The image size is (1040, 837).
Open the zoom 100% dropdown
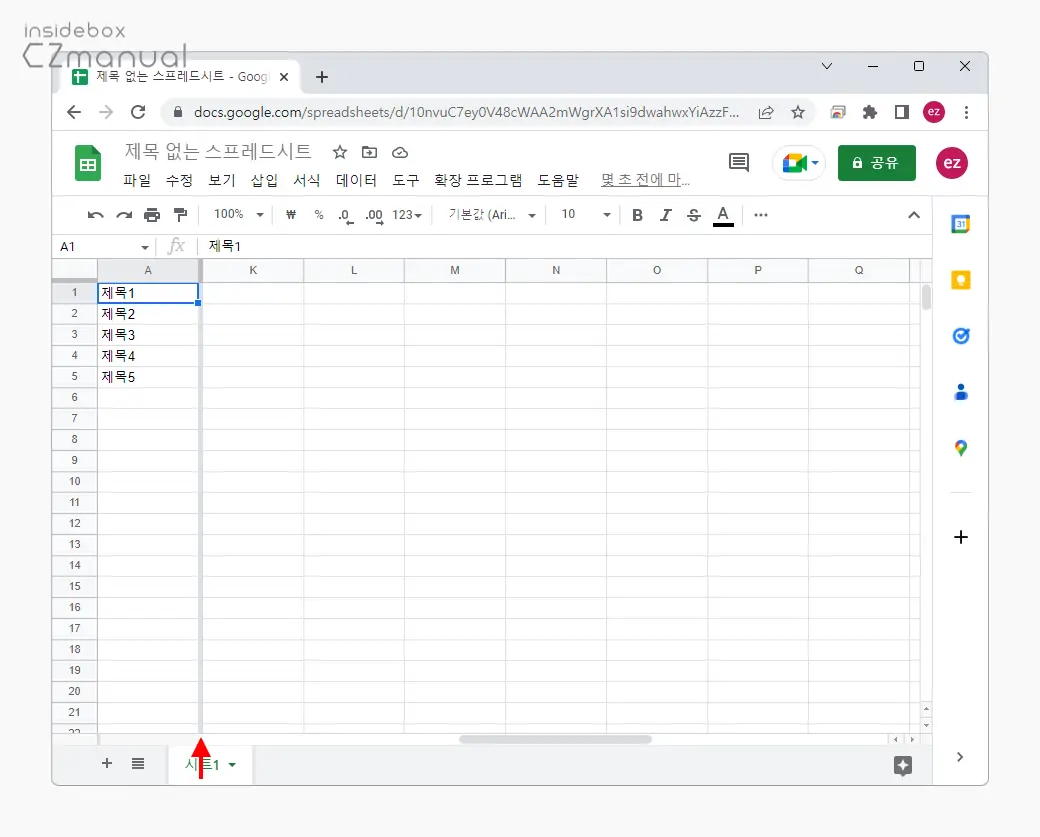pos(238,215)
